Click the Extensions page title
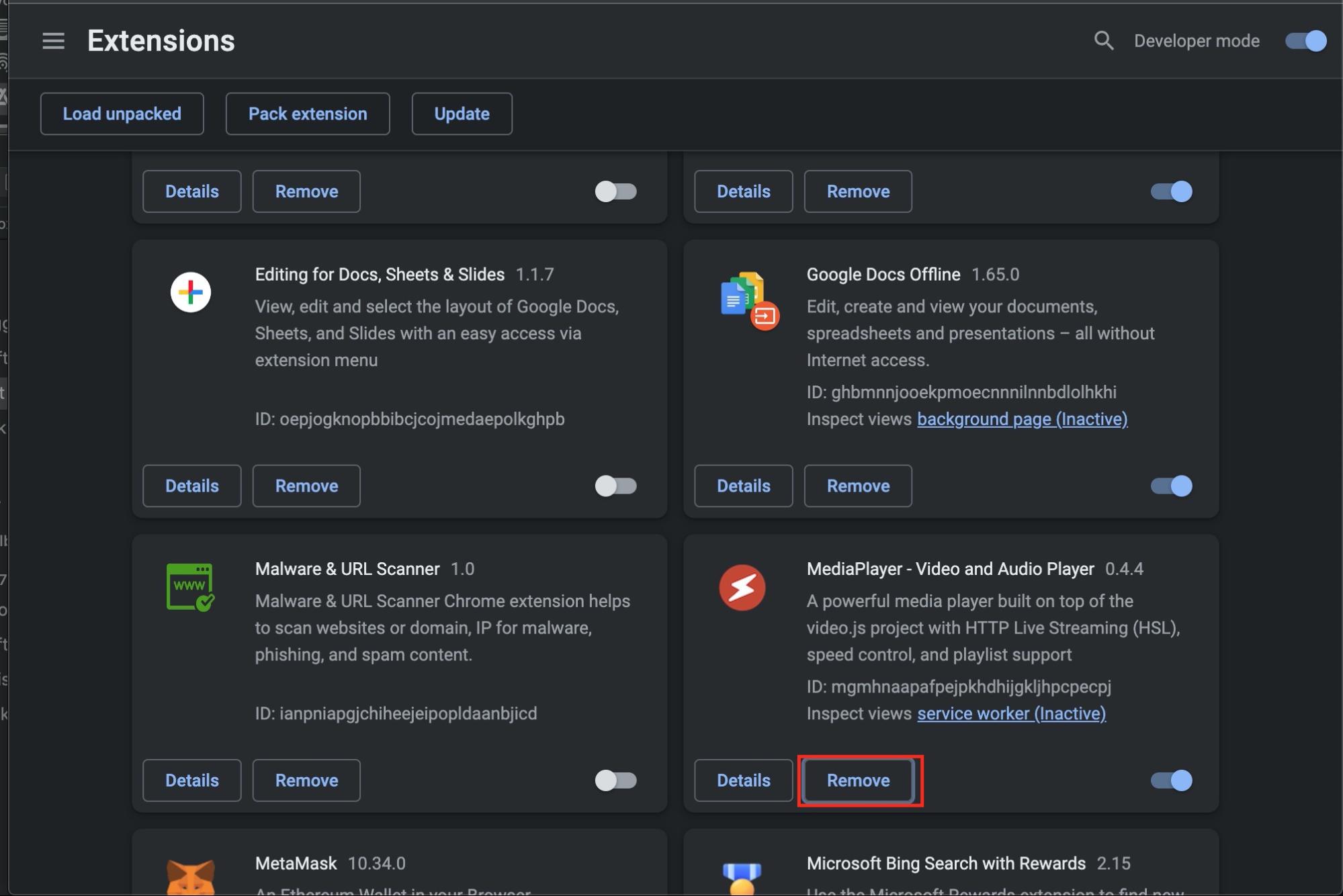Viewport: 1343px width, 896px height. point(161,41)
